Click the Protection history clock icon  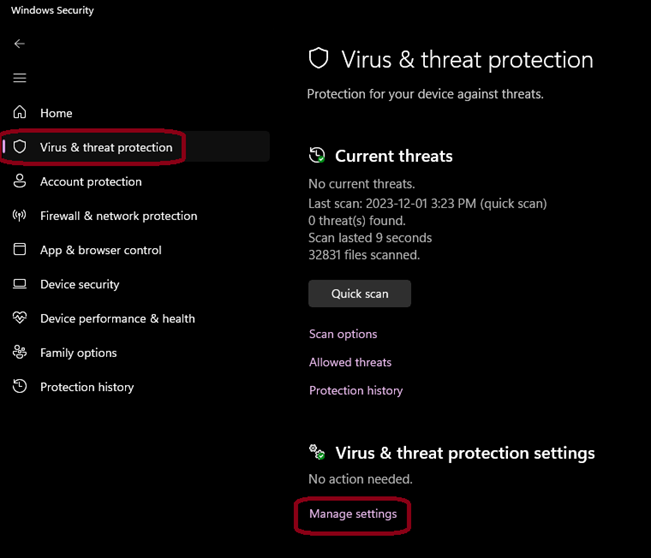19,387
